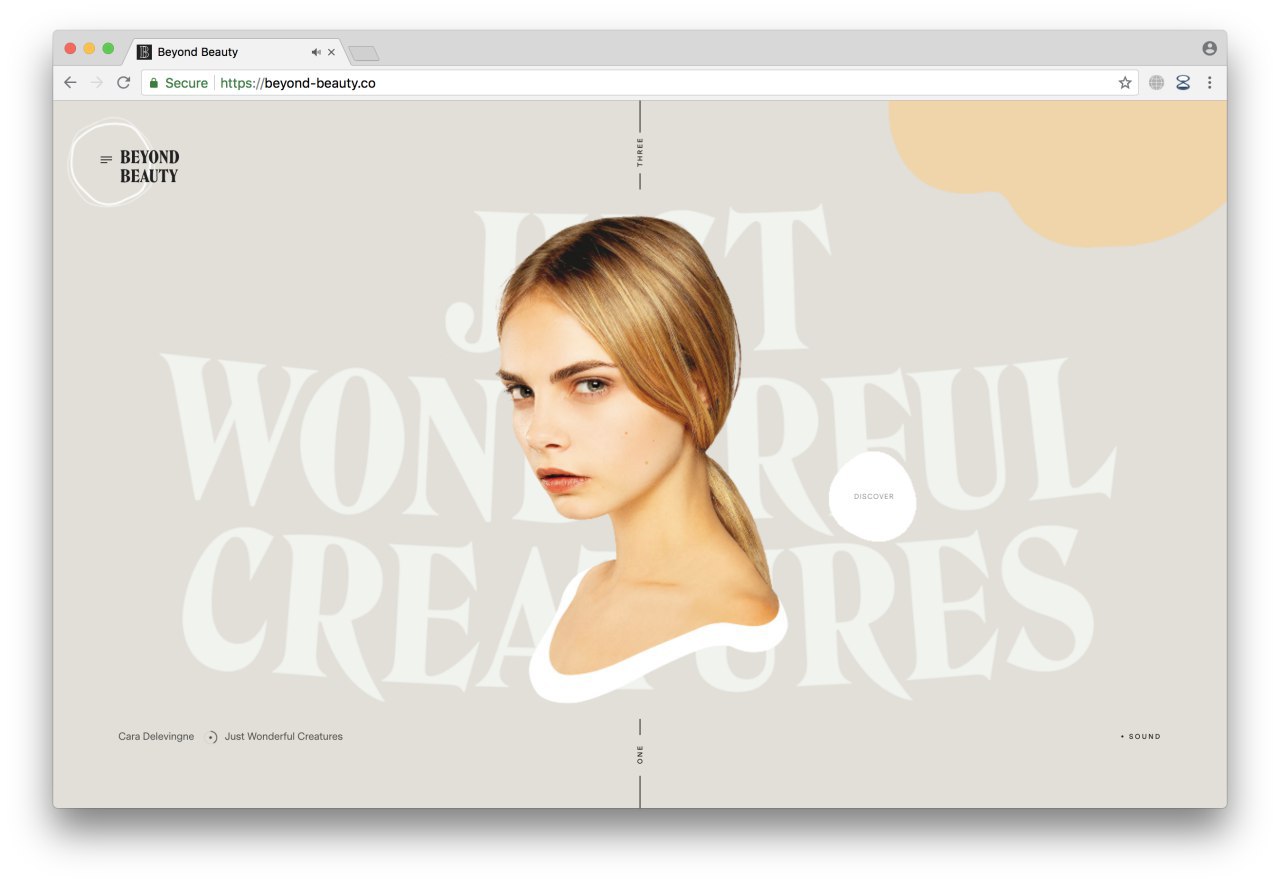
Task: Open the Chrome three-dot menu
Action: pyautogui.click(x=1209, y=83)
